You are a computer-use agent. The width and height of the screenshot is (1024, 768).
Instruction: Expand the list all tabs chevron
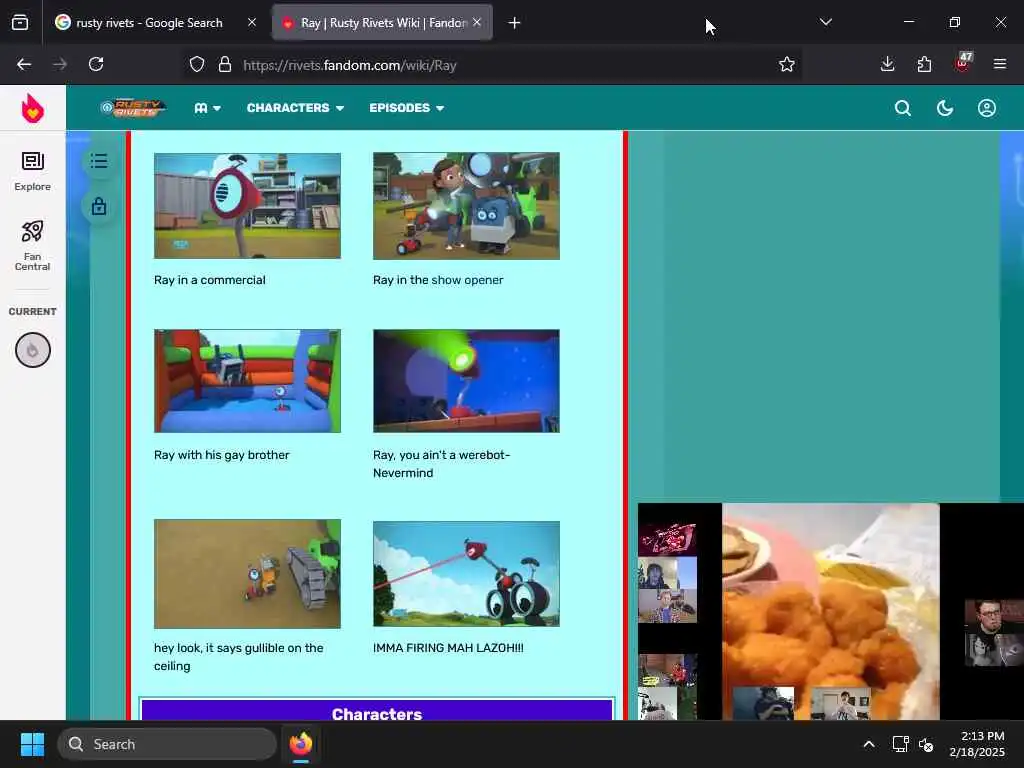[825, 22]
